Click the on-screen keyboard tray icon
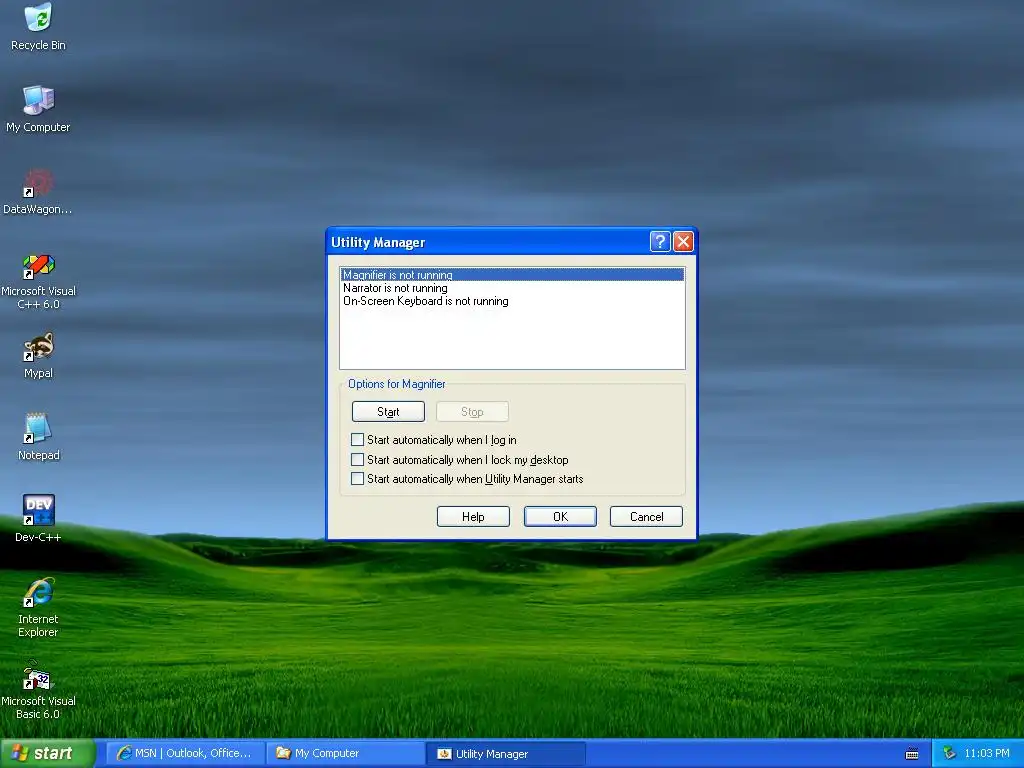The width and height of the screenshot is (1024, 768). (x=912, y=754)
